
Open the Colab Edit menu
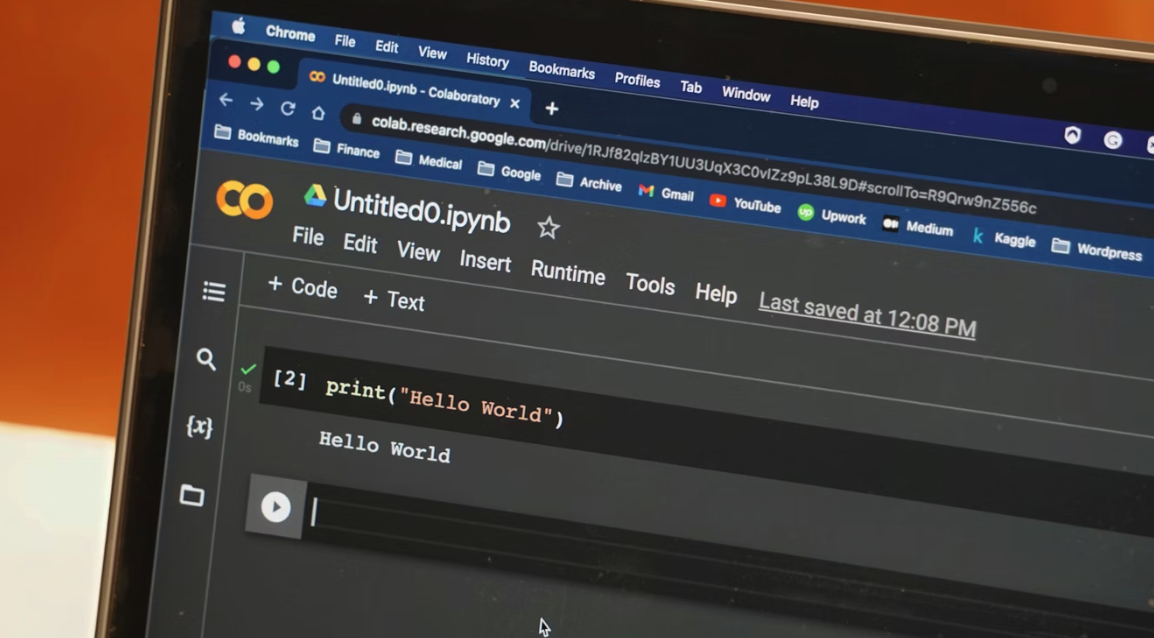tap(360, 244)
